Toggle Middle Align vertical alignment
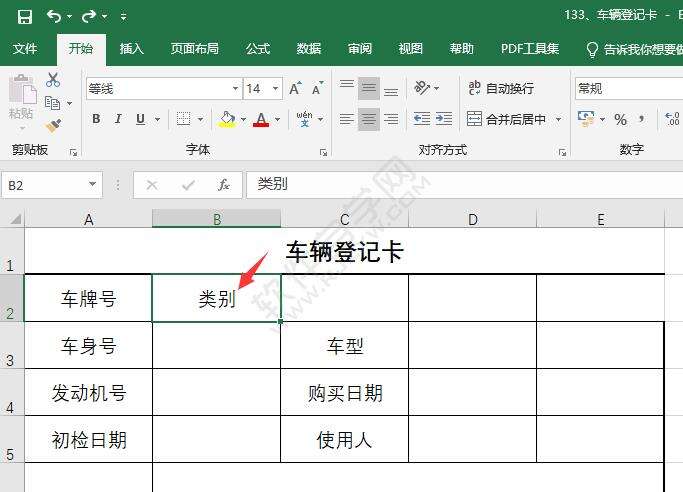This screenshot has width=683, height=492. point(369,88)
